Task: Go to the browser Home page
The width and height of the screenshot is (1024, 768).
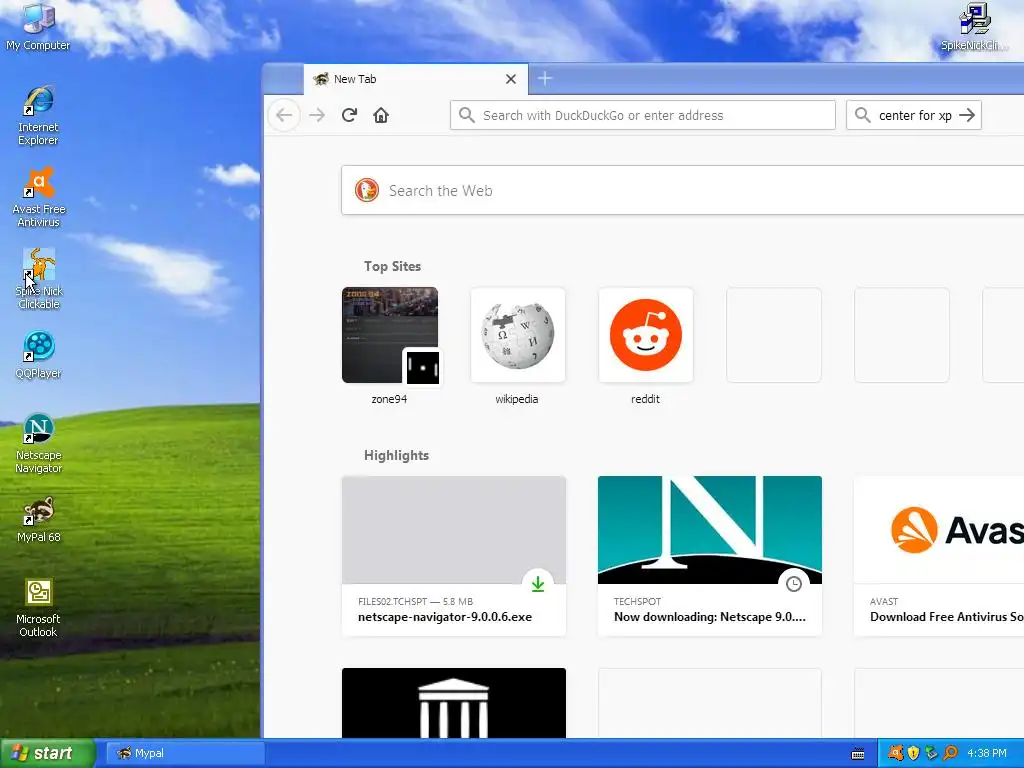Action: click(x=381, y=116)
